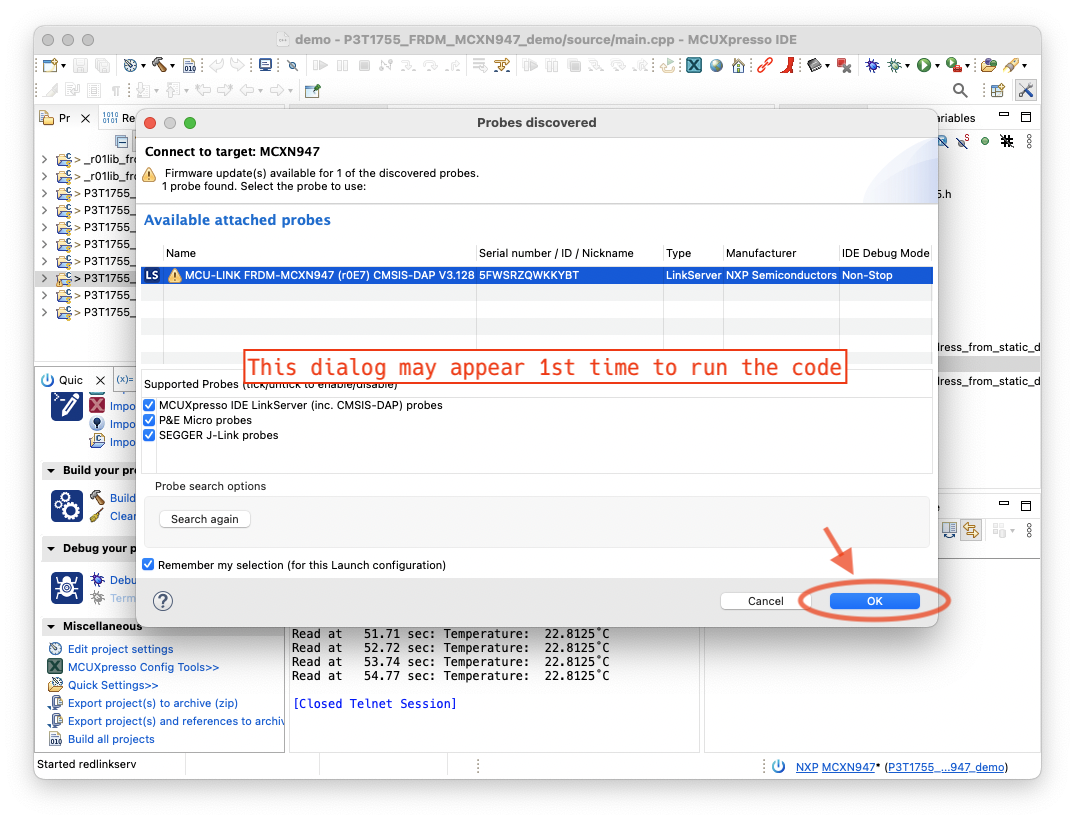Close the Pr project explorer tab
This screenshot has width=1075, height=821.
86,118
